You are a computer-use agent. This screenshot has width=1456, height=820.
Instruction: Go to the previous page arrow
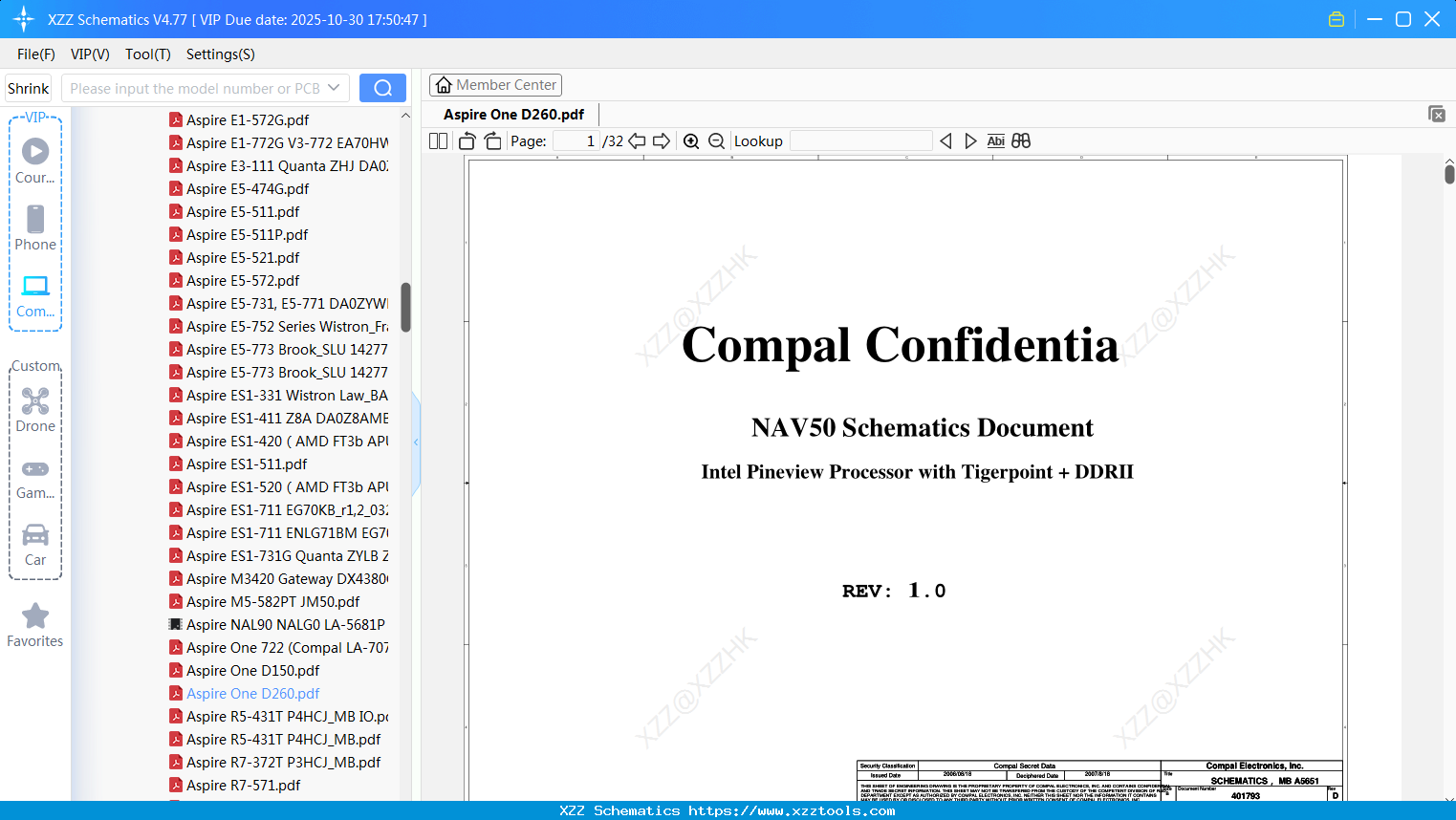tap(637, 141)
